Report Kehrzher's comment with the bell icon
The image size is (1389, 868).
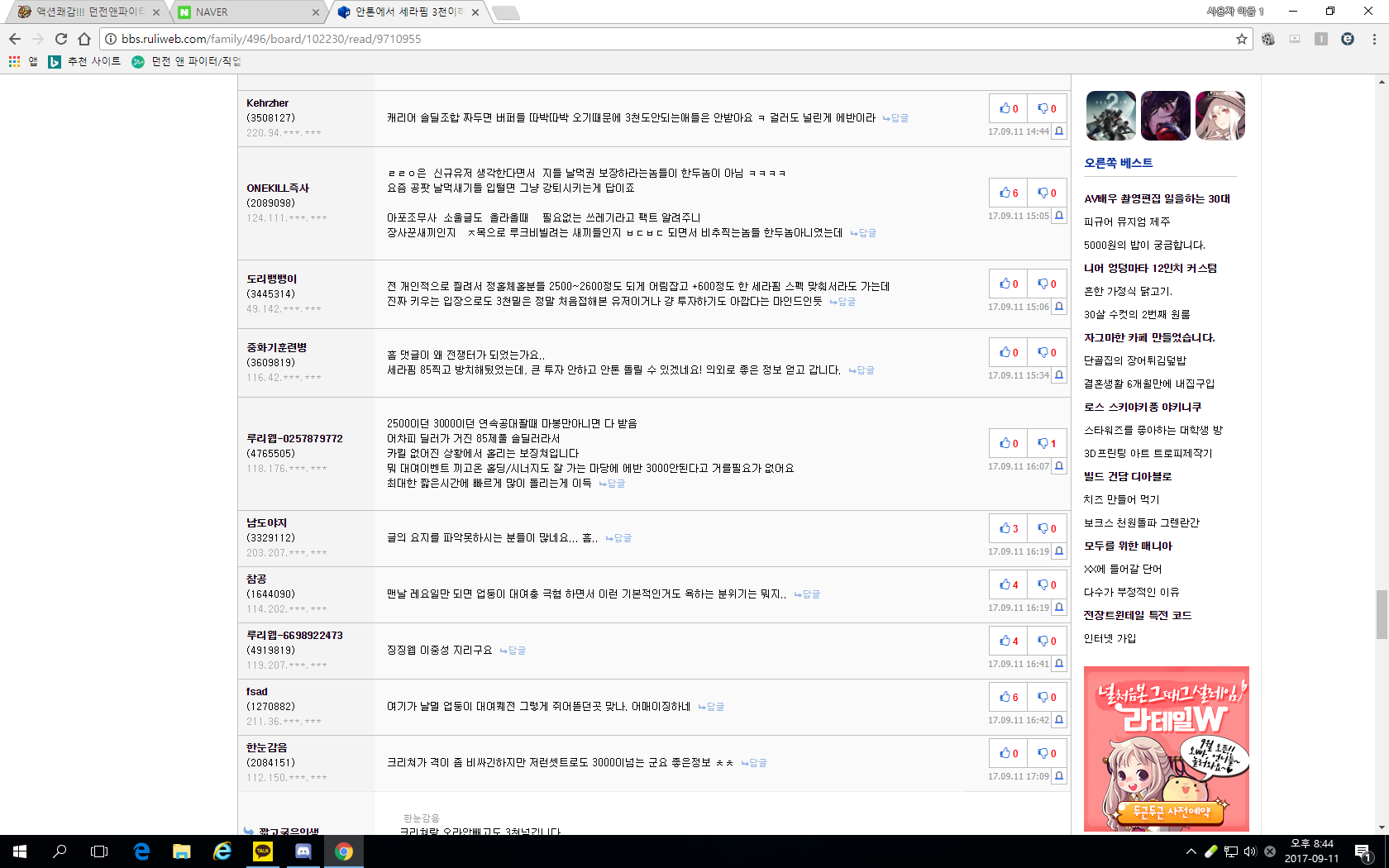click(x=1059, y=131)
